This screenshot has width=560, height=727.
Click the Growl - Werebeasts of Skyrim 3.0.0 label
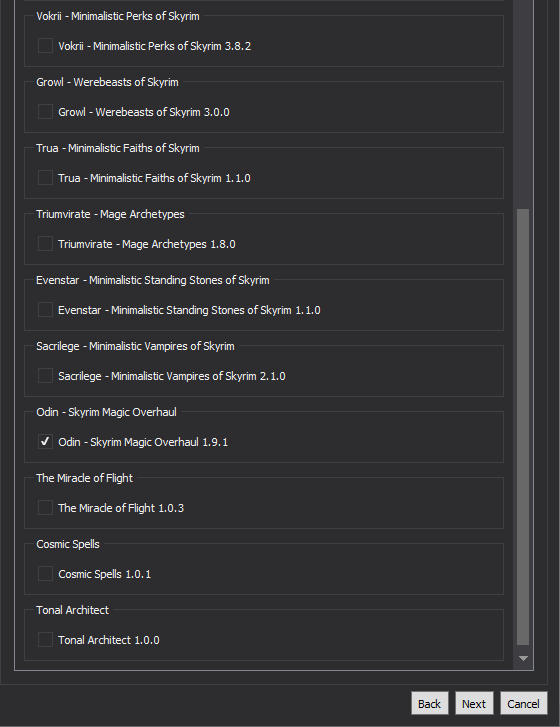(x=144, y=112)
